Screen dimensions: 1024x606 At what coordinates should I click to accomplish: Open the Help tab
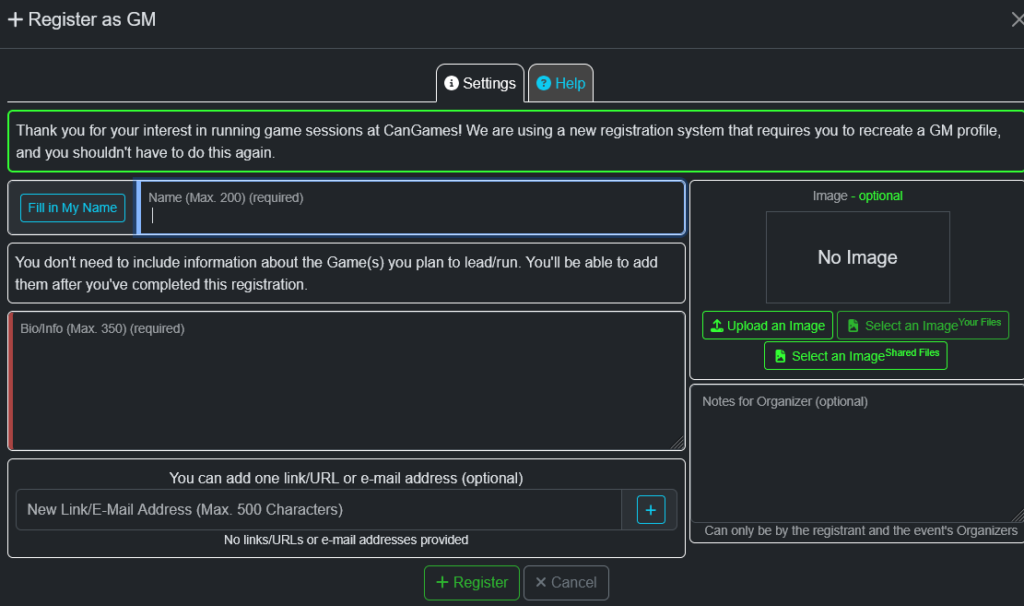coord(560,83)
